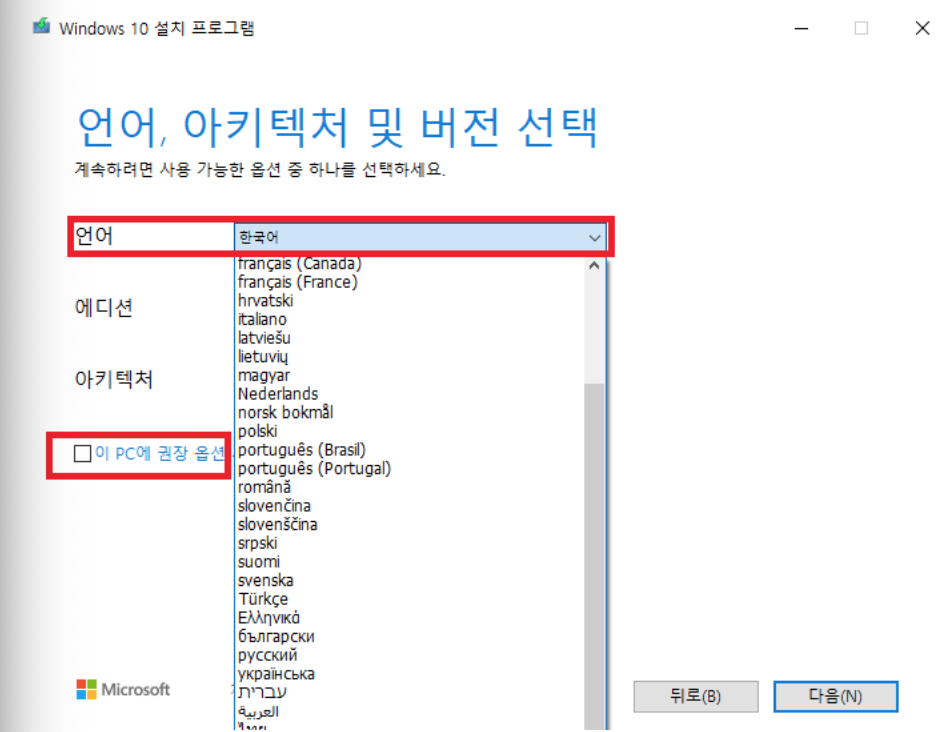Minimize the Windows 10 설치 프로그램 window
This screenshot has height=732, width=950.
click(x=802, y=28)
